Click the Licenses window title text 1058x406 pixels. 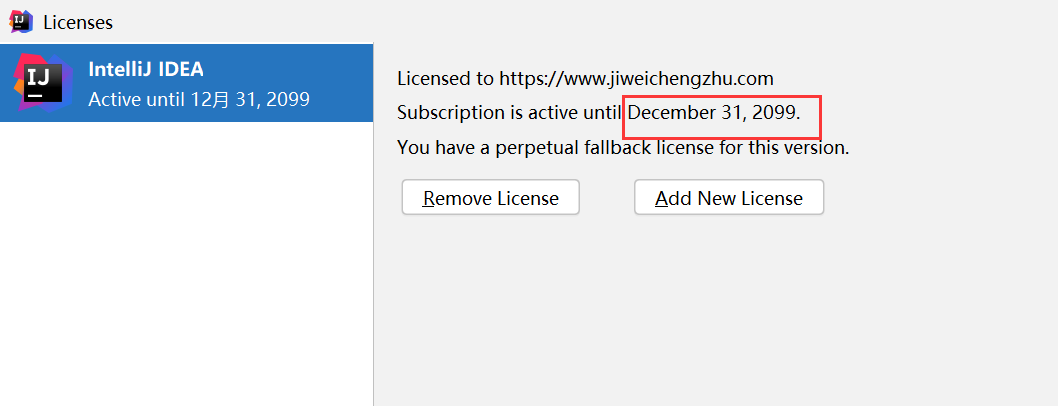pos(78,22)
